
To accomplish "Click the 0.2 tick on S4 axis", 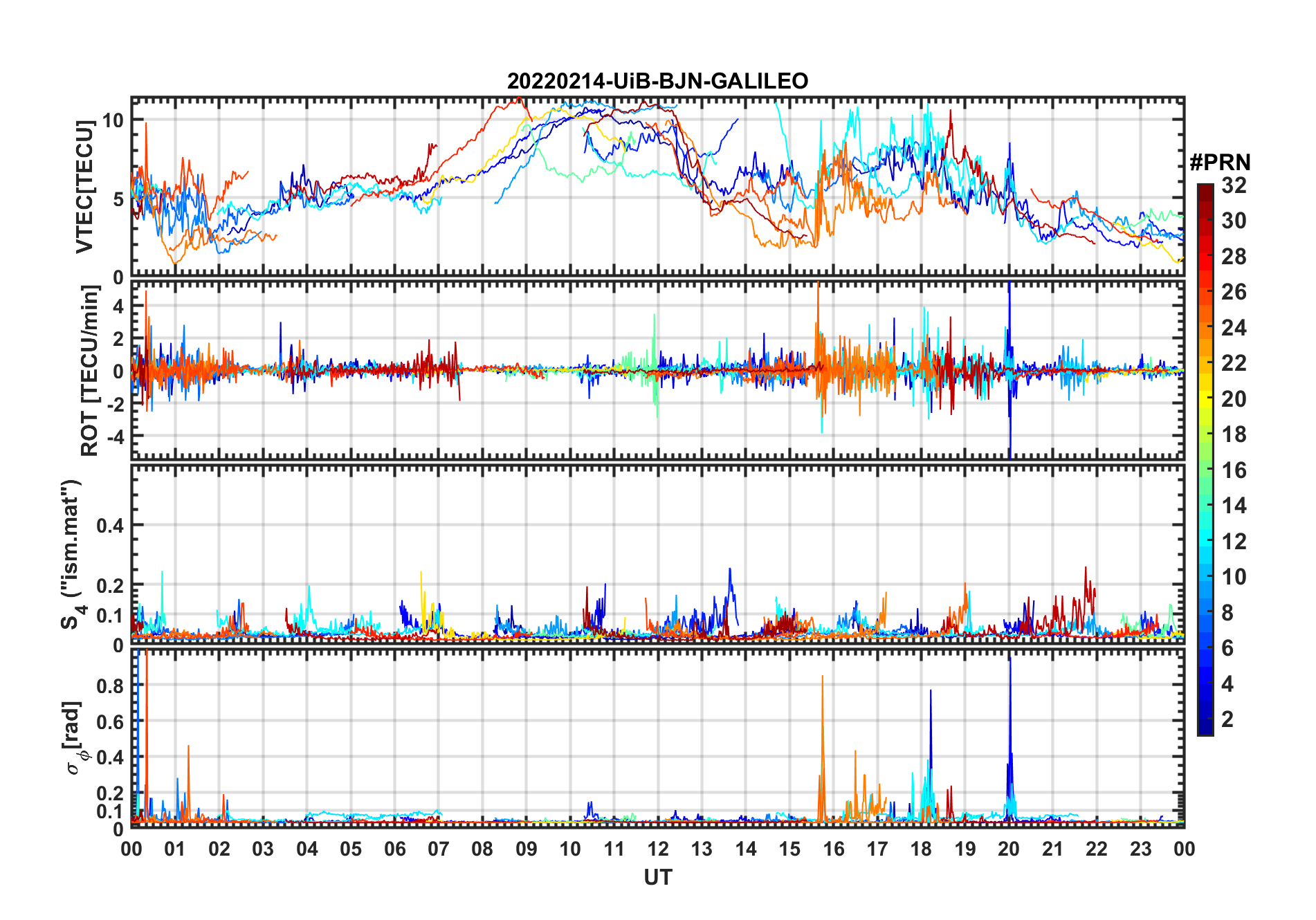I will click(x=110, y=585).
